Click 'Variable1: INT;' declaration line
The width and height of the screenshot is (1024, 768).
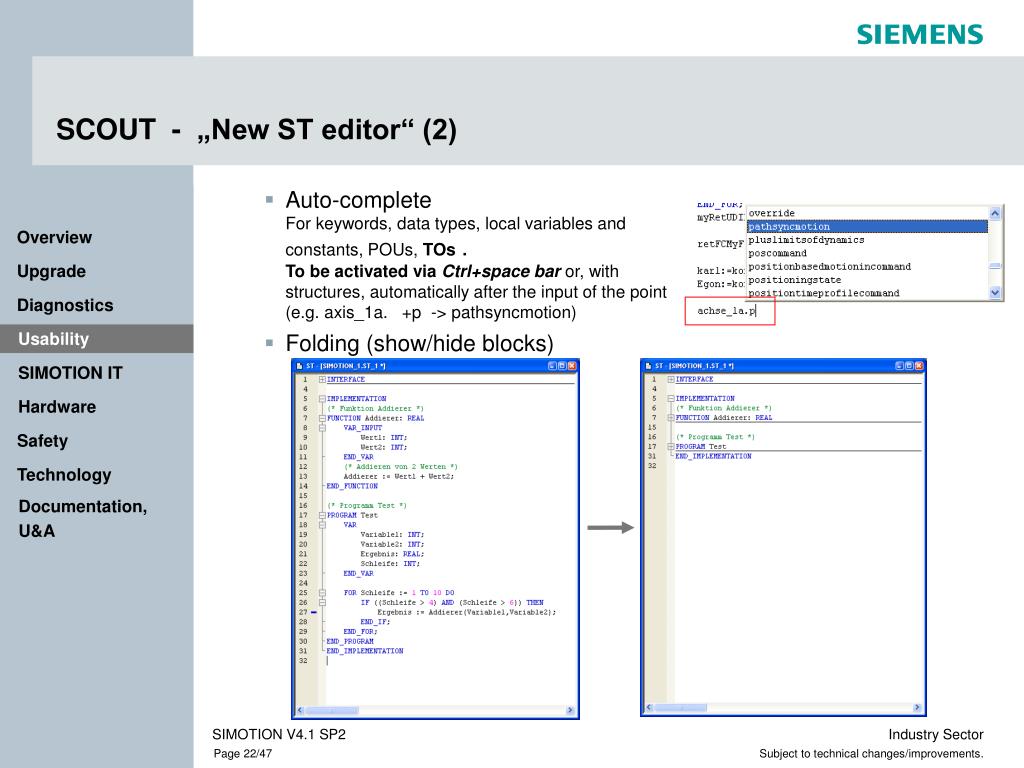[x=392, y=535]
